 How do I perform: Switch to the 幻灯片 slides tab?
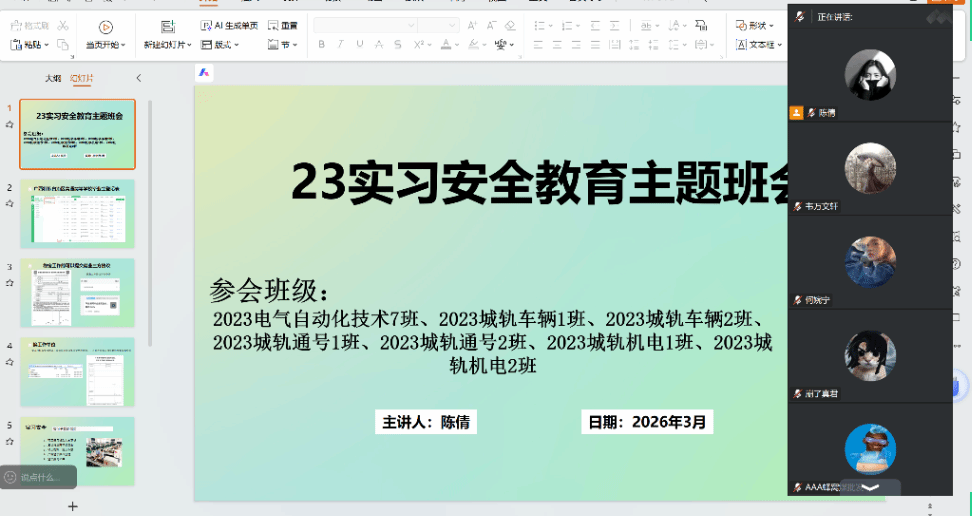coord(82,78)
